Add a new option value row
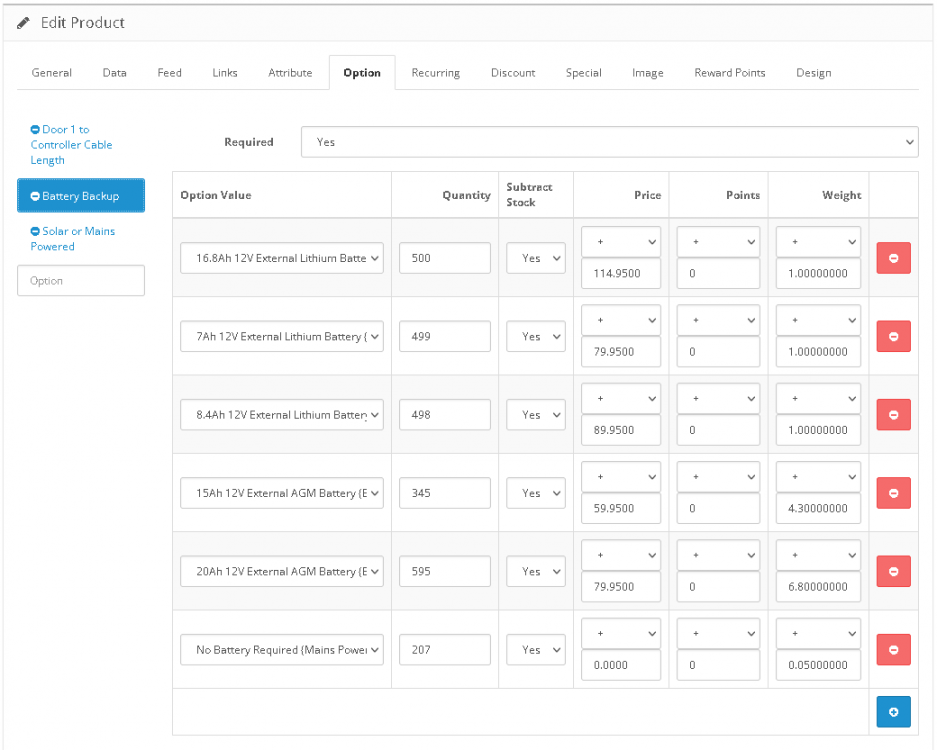 click(x=893, y=712)
